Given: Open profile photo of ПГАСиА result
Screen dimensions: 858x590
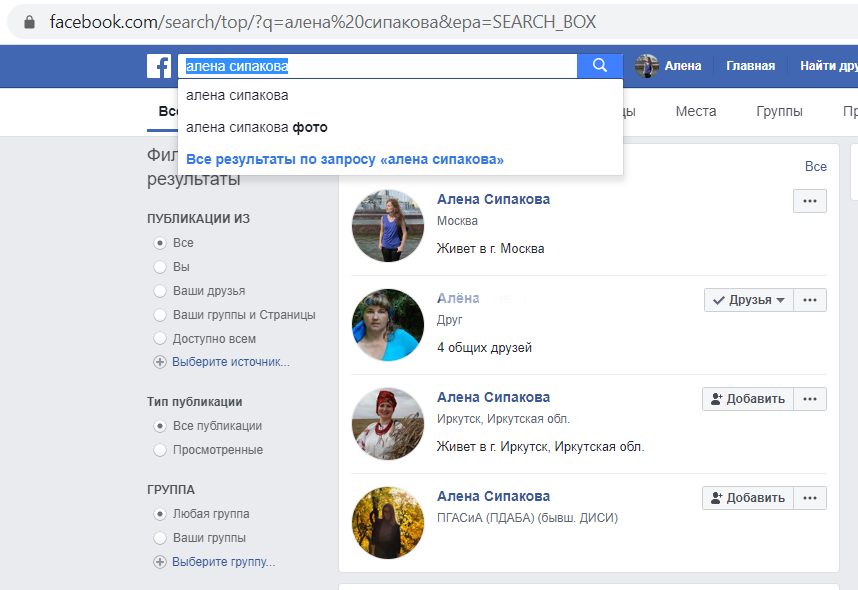Looking at the screenshot, I should point(388,523).
